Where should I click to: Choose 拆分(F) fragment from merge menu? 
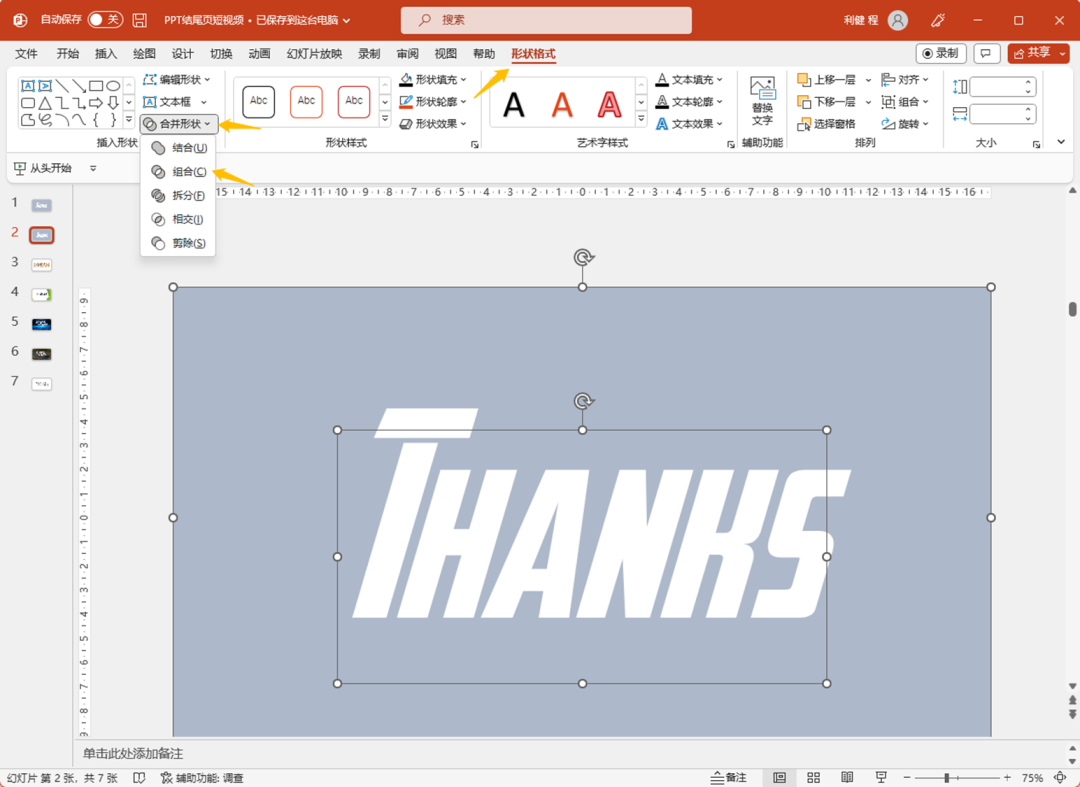click(x=178, y=196)
